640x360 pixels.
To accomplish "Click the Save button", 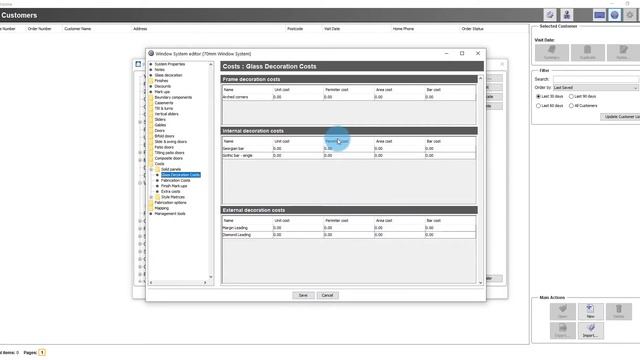I will 303,295.
